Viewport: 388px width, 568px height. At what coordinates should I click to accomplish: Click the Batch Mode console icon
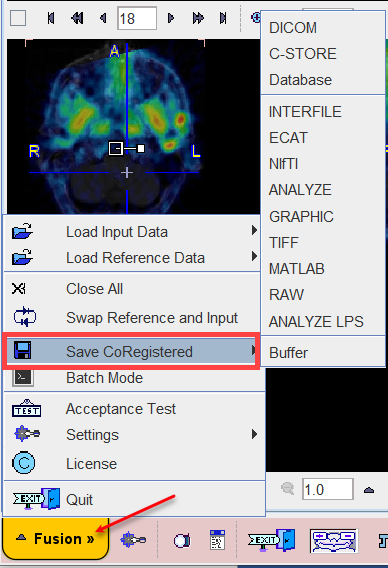tap(22, 378)
